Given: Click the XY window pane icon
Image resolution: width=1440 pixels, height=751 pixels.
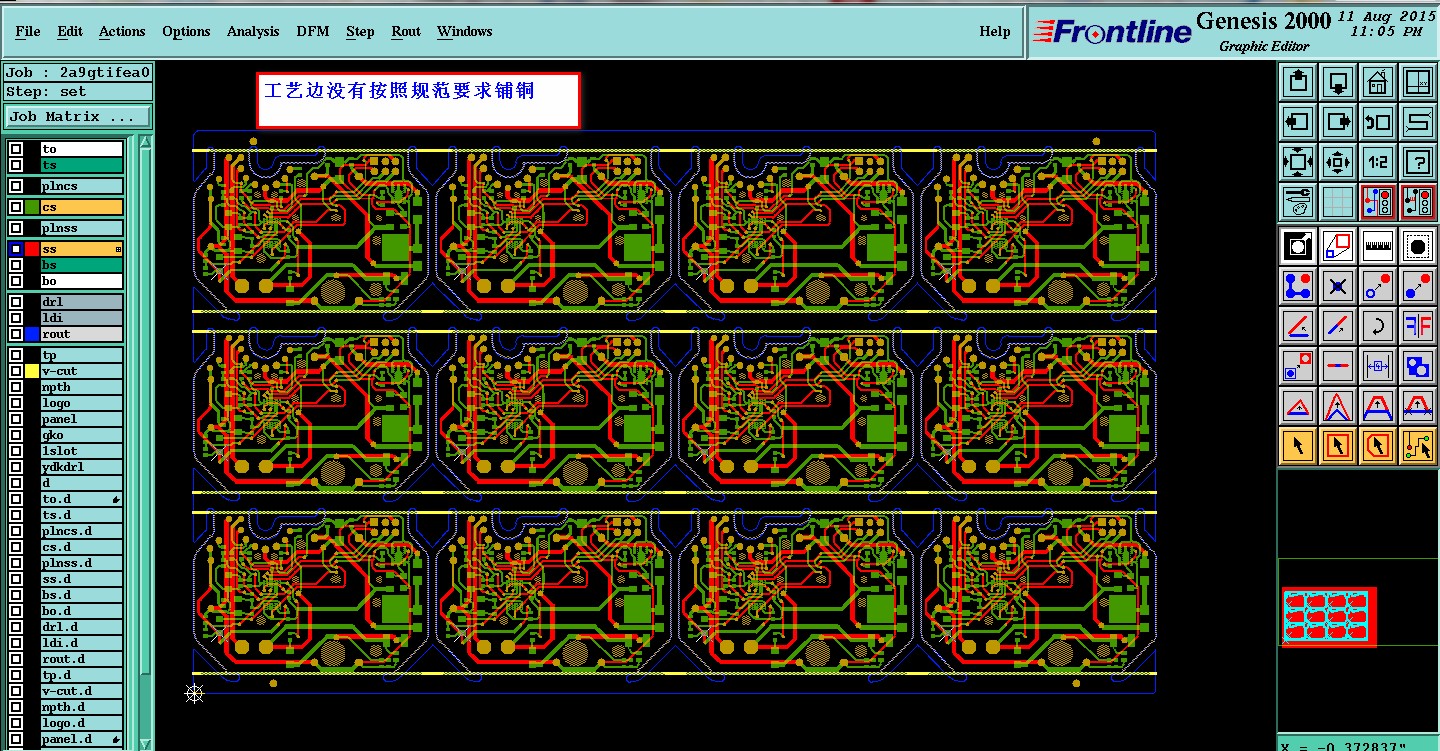Looking at the screenshot, I should pyautogui.click(x=1418, y=81).
